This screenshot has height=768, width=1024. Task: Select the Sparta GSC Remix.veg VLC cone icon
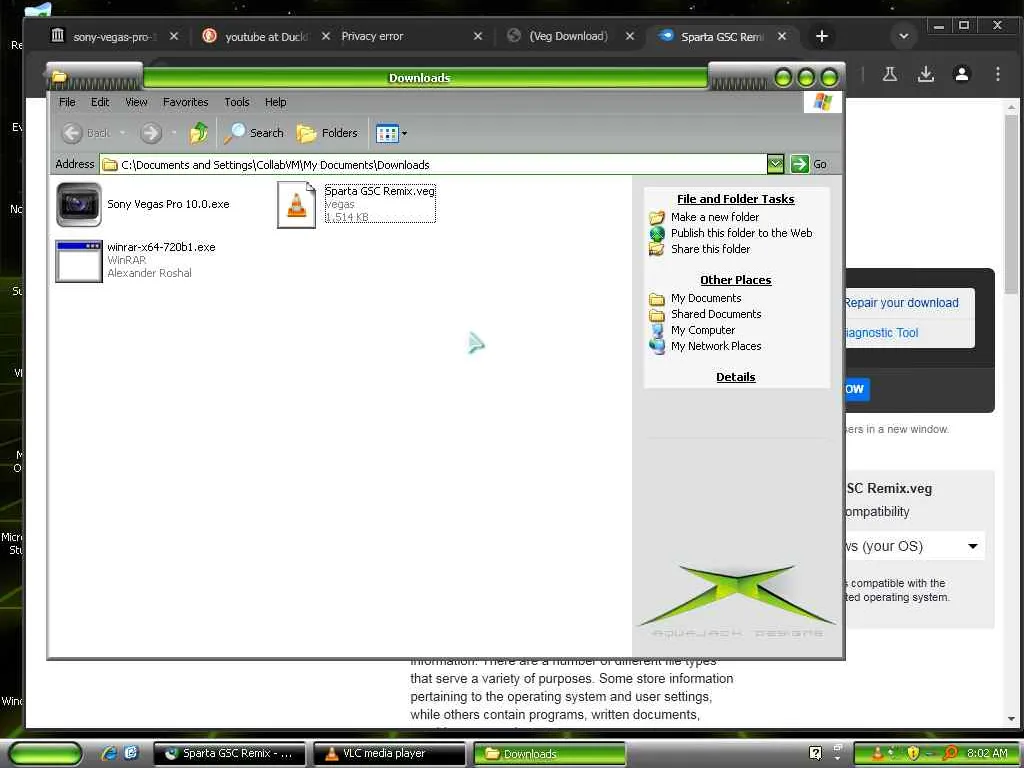tap(296, 204)
